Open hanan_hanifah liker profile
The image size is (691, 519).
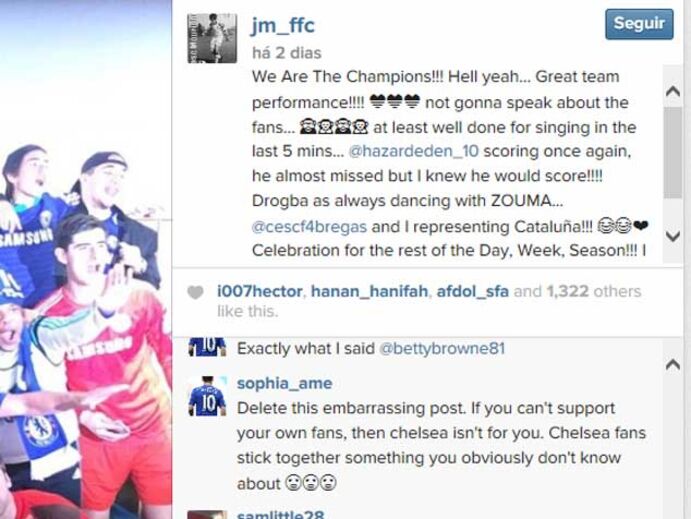370,291
